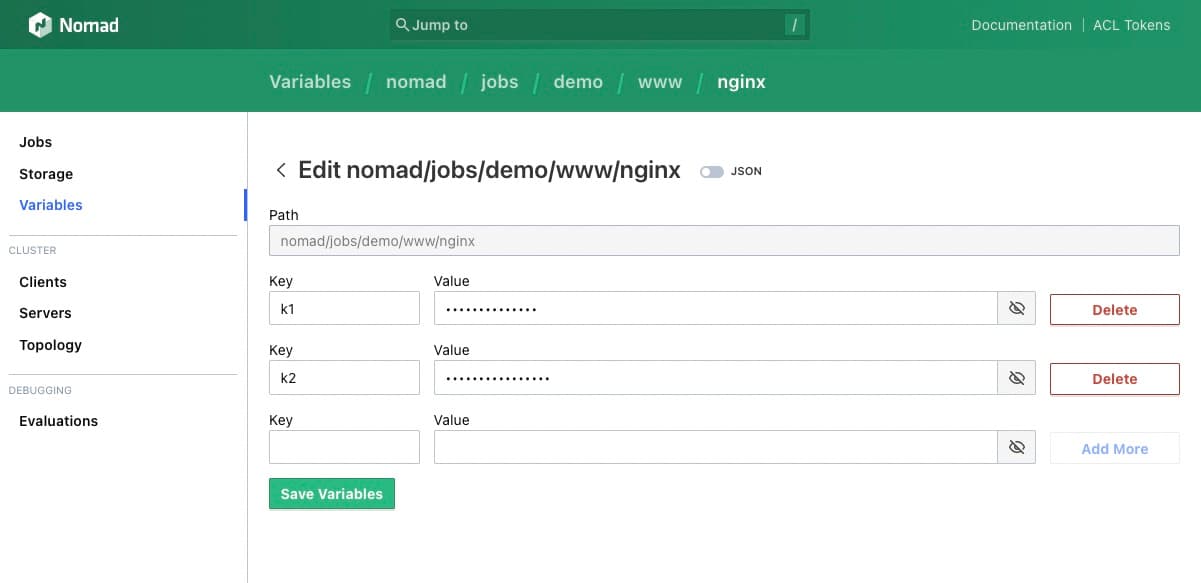Navigate to Topology view

[x=50, y=345]
